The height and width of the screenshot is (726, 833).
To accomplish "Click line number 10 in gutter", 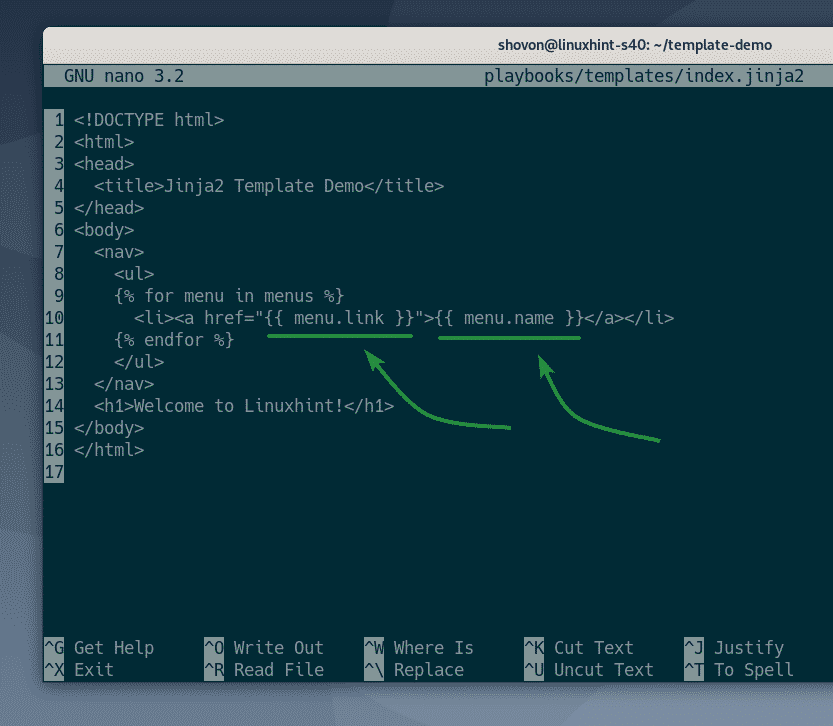I will tap(54, 318).
